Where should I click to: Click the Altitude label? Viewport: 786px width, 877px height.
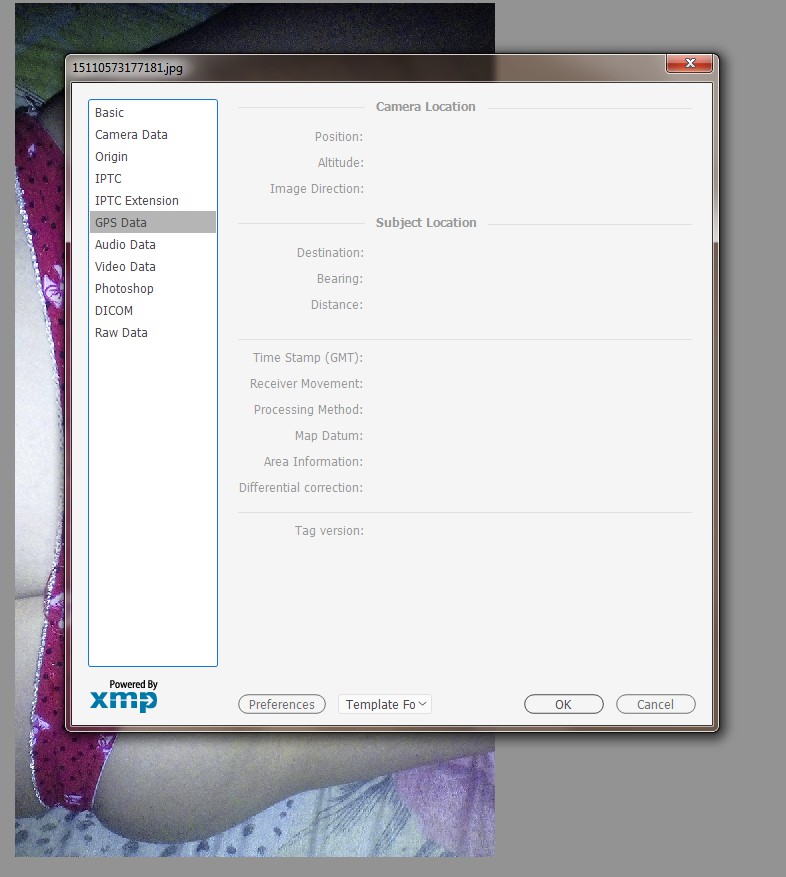[x=341, y=162]
